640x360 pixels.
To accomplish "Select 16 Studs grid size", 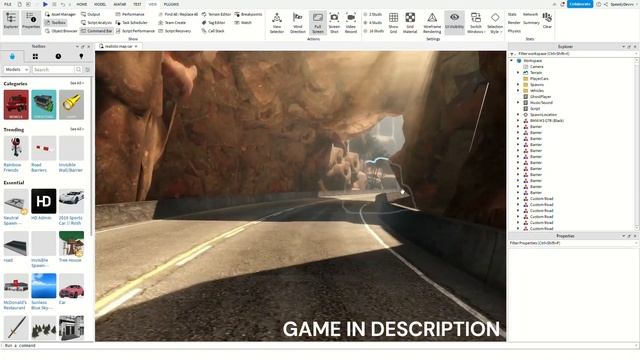I will tap(373, 31).
